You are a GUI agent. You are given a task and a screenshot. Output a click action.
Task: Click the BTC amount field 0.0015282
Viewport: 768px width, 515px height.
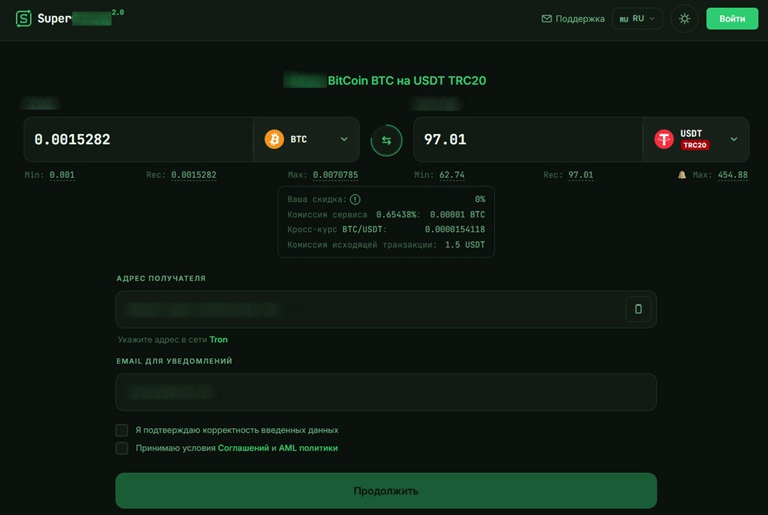click(139, 140)
